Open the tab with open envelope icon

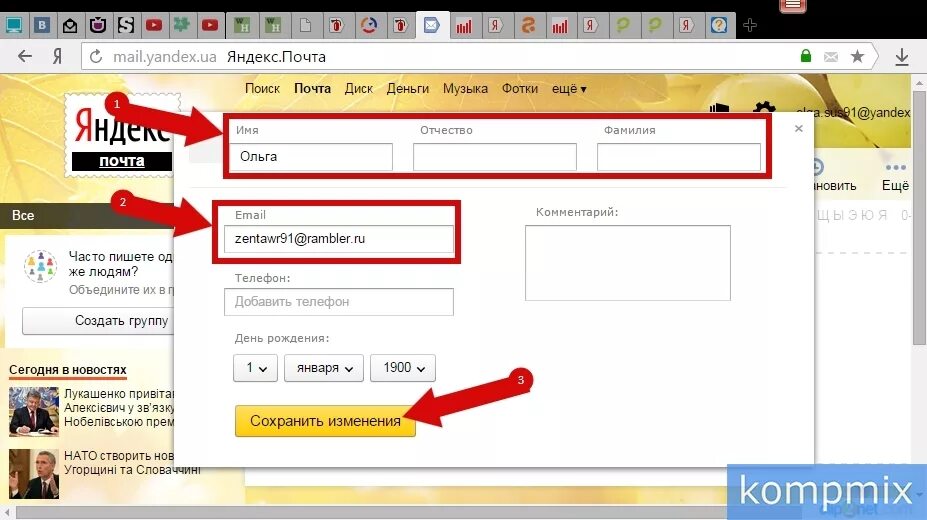point(70,25)
